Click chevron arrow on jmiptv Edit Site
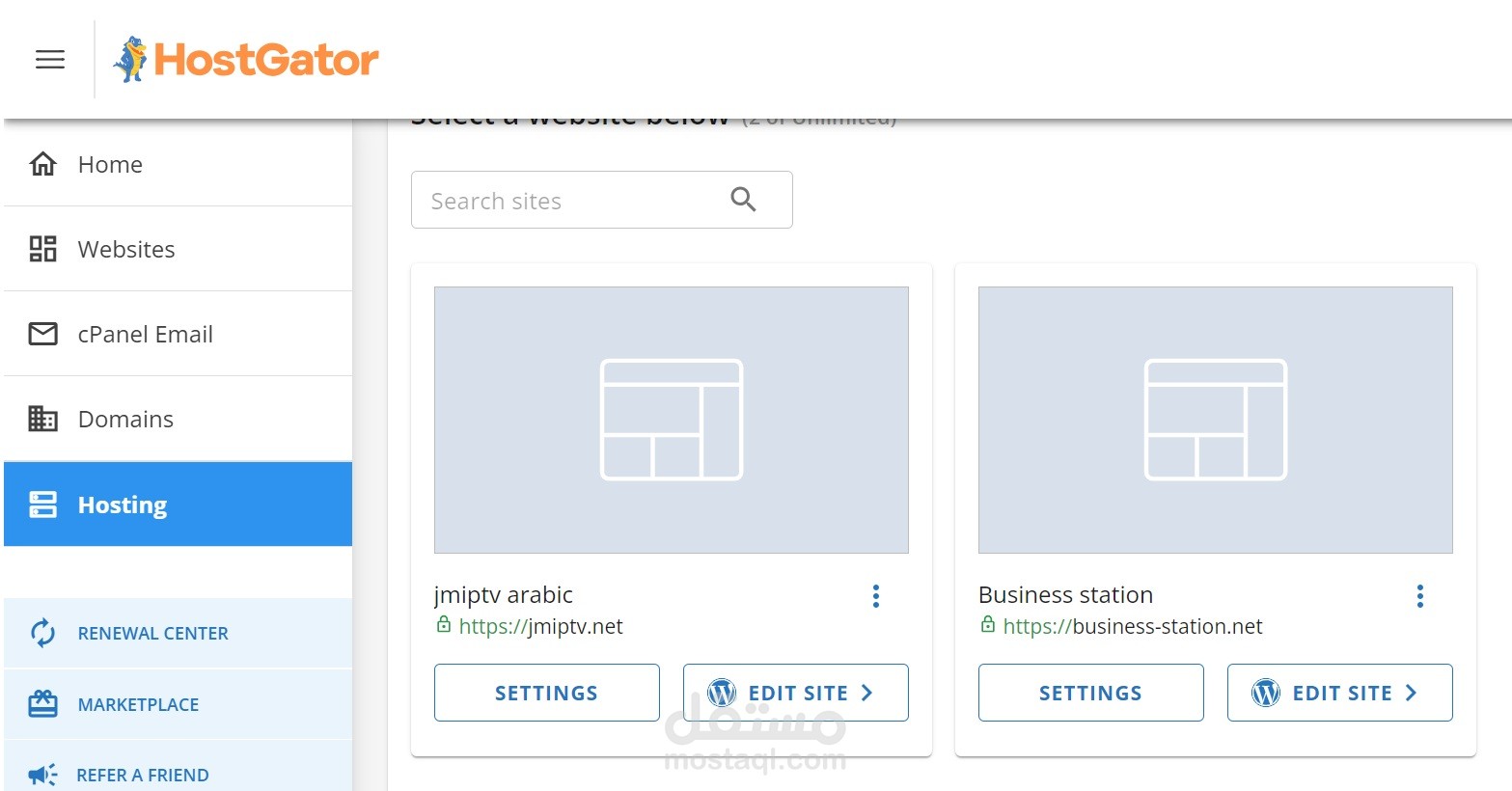 click(x=866, y=693)
